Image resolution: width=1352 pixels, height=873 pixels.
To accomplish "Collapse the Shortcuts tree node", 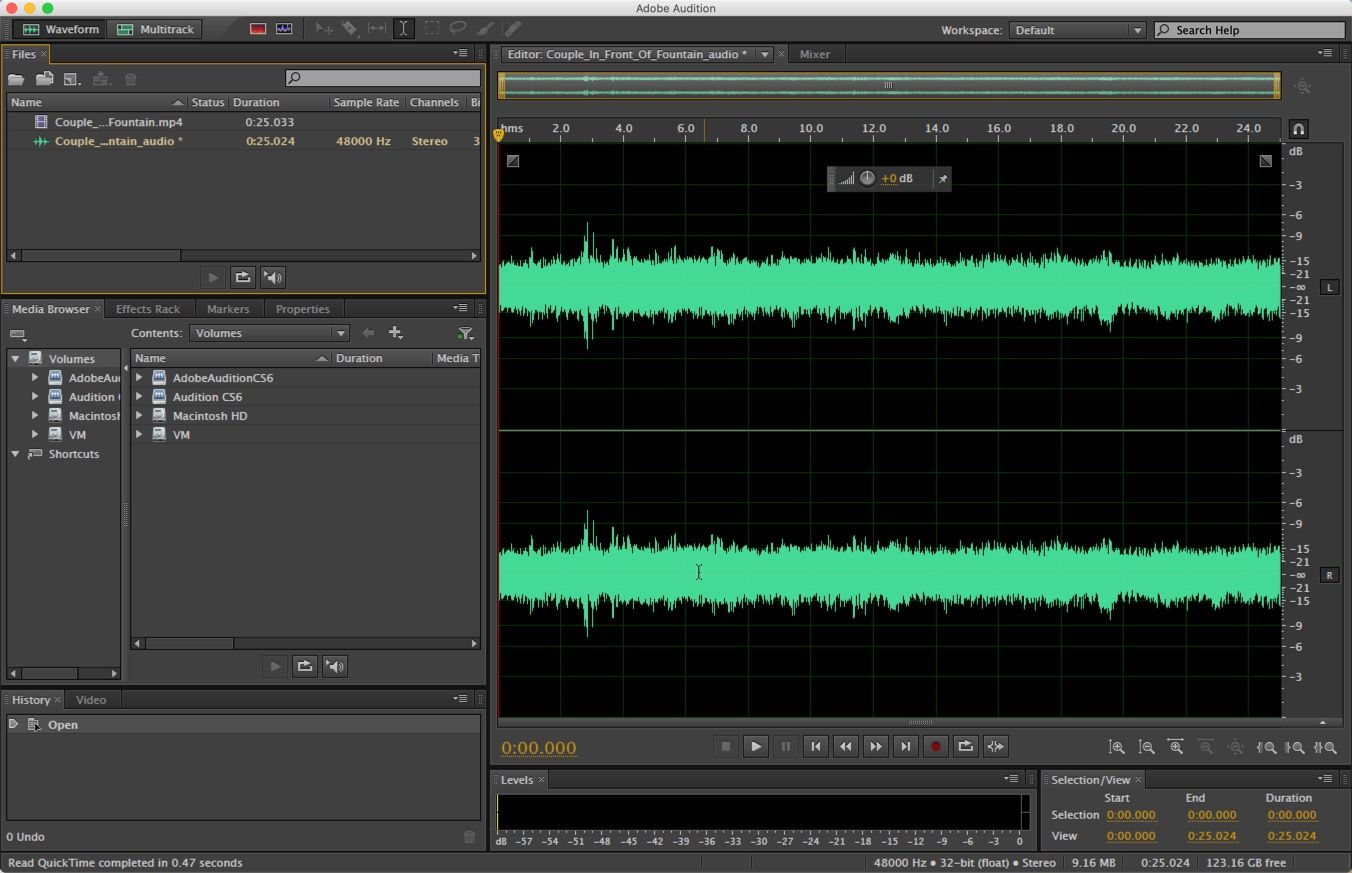I will (x=15, y=454).
